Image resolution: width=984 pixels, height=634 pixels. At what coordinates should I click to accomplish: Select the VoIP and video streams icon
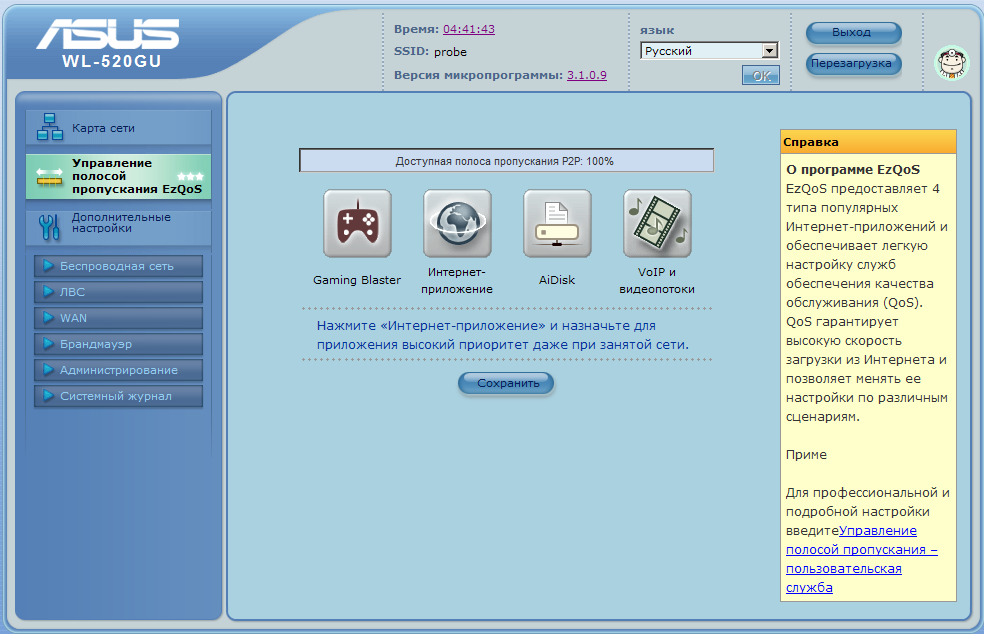click(x=657, y=223)
